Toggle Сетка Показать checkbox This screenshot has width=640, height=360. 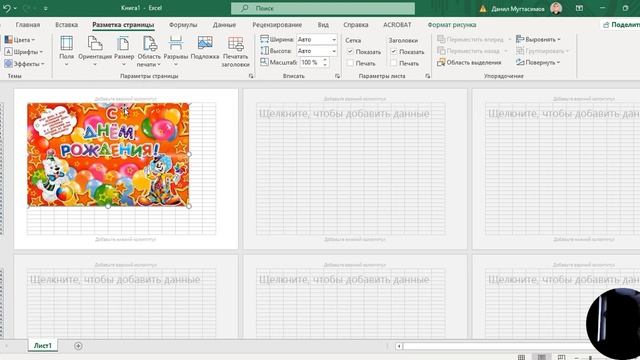tap(350, 51)
